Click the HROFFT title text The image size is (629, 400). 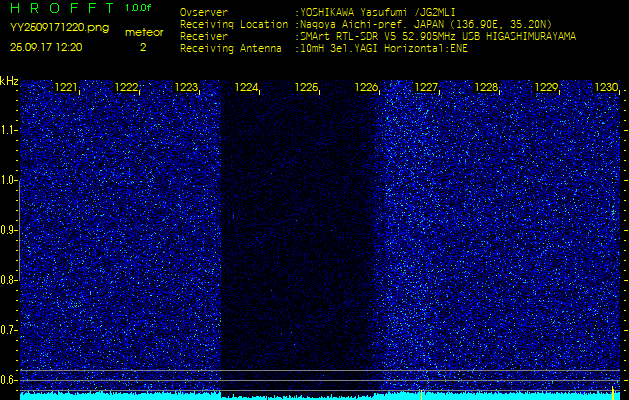pos(63,8)
